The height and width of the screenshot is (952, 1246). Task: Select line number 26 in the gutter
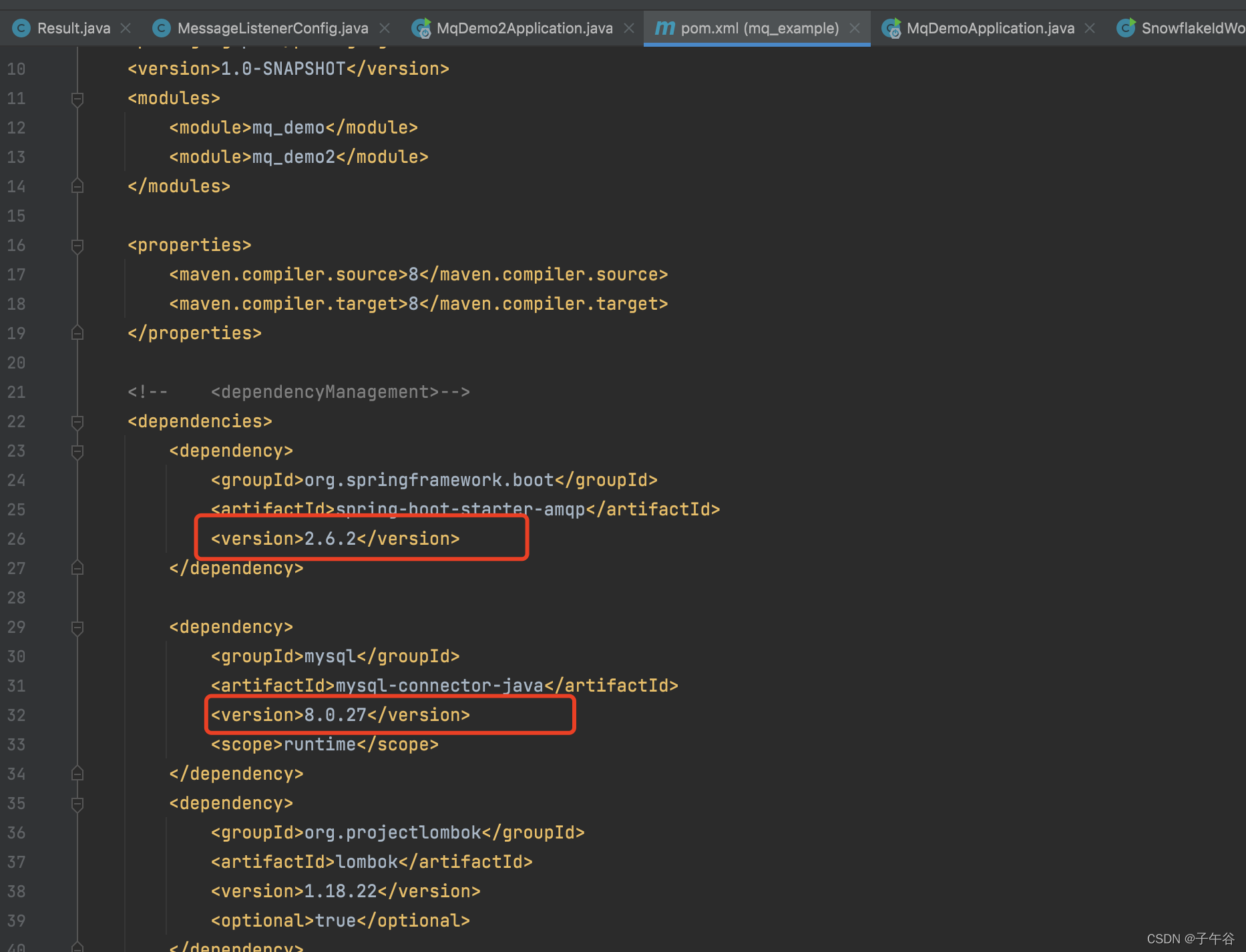17,539
